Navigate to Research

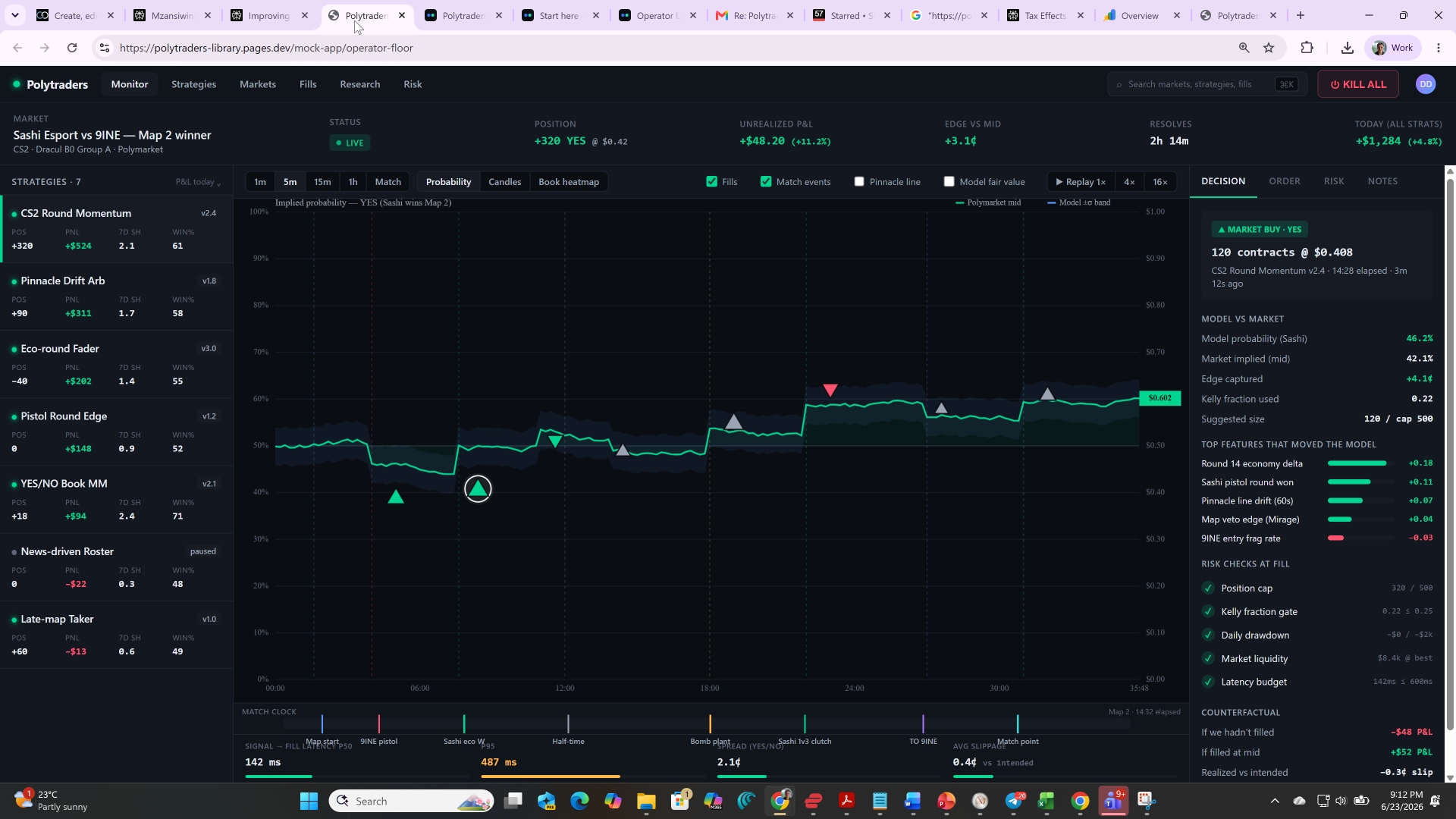point(360,84)
